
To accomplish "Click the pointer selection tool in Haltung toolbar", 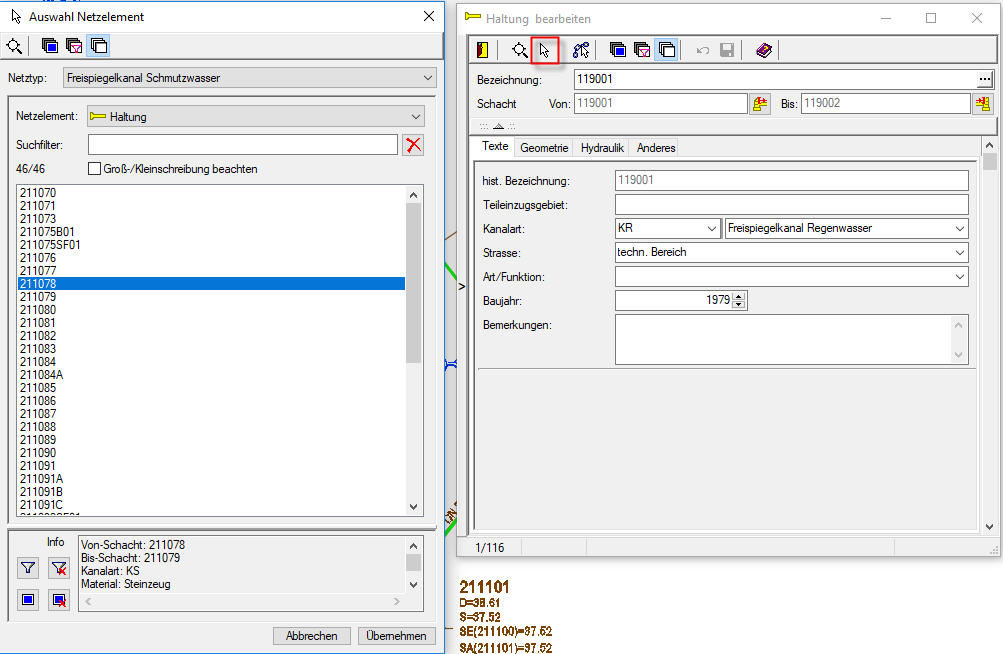I will pyautogui.click(x=545, y=50).
